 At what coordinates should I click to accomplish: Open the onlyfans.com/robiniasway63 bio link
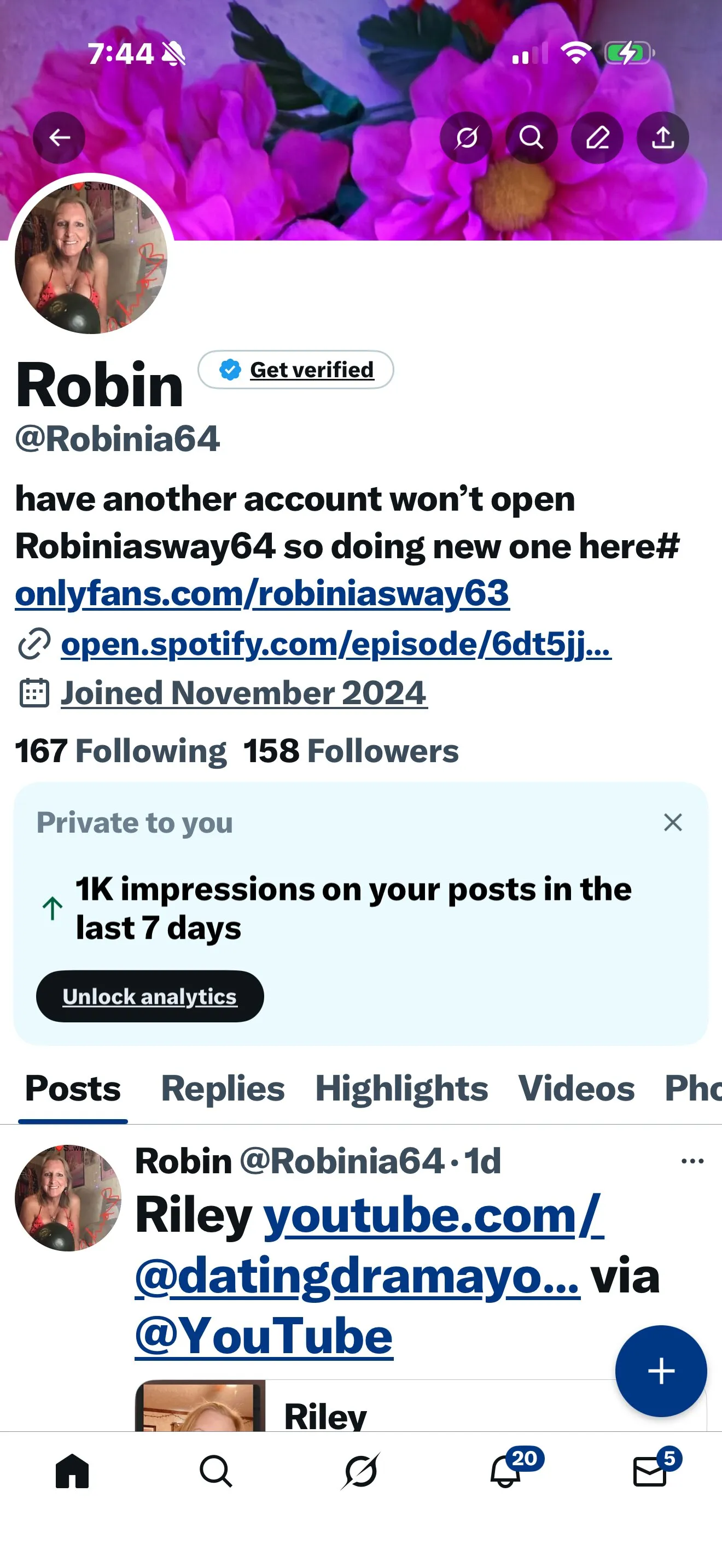point(263,594)
